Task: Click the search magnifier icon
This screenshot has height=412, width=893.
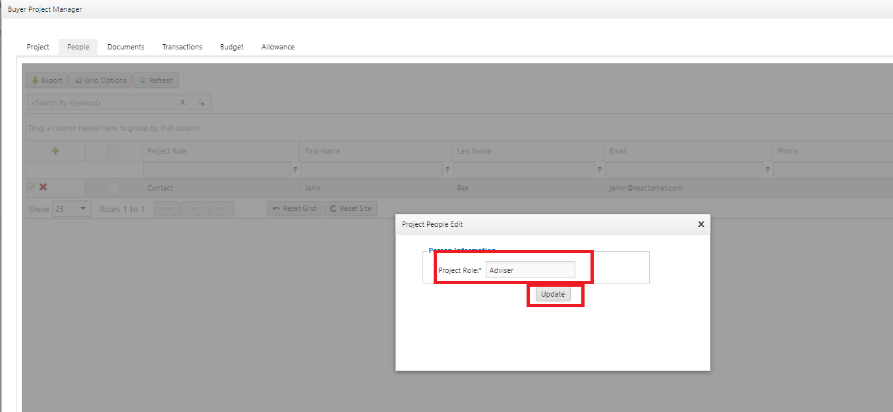Action: pyautogui.click(x=201, y=102)
